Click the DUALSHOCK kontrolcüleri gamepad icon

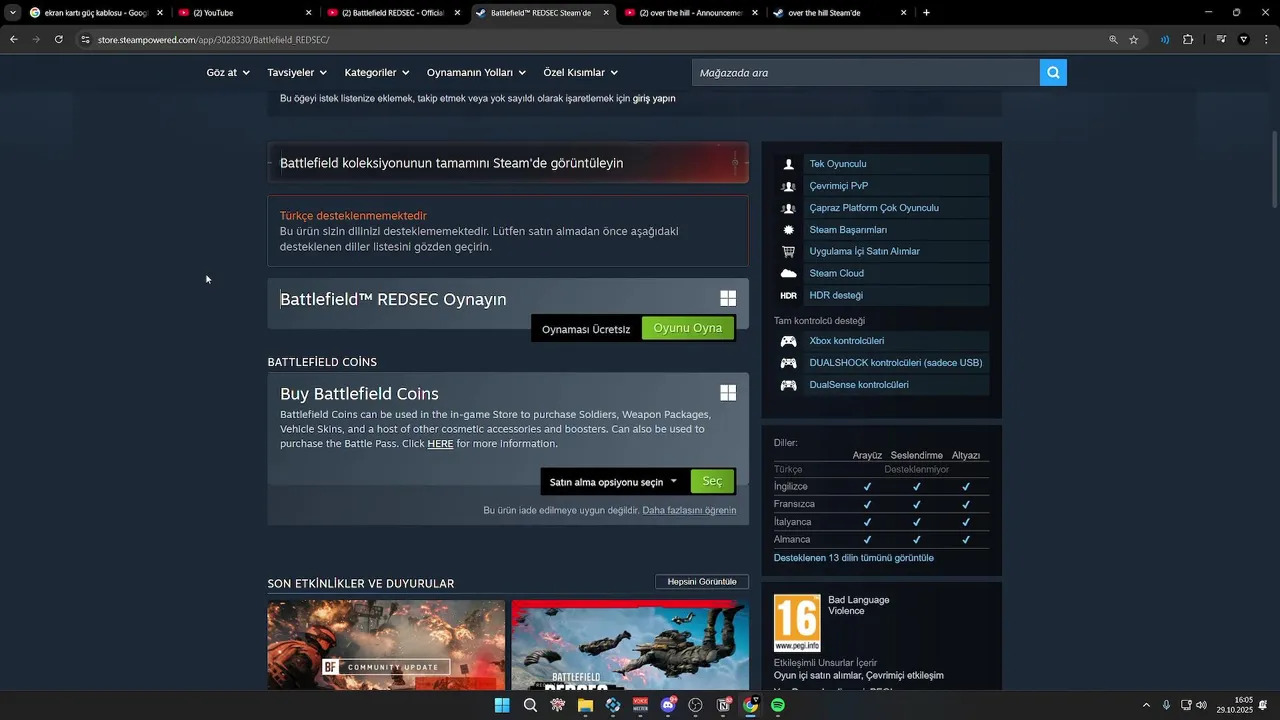click(x=789, y=363)
